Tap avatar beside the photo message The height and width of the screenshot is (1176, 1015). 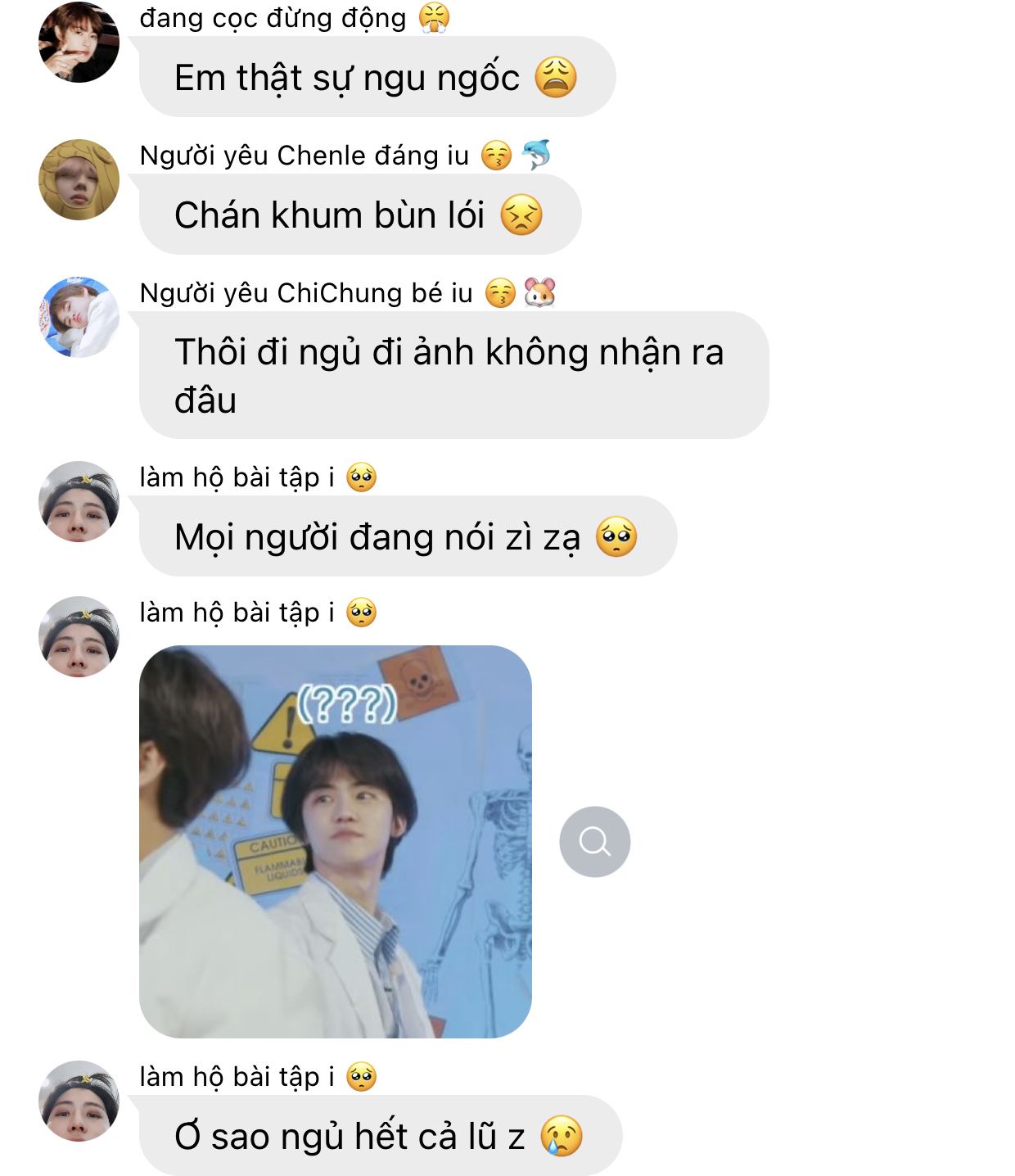(79, 636)
